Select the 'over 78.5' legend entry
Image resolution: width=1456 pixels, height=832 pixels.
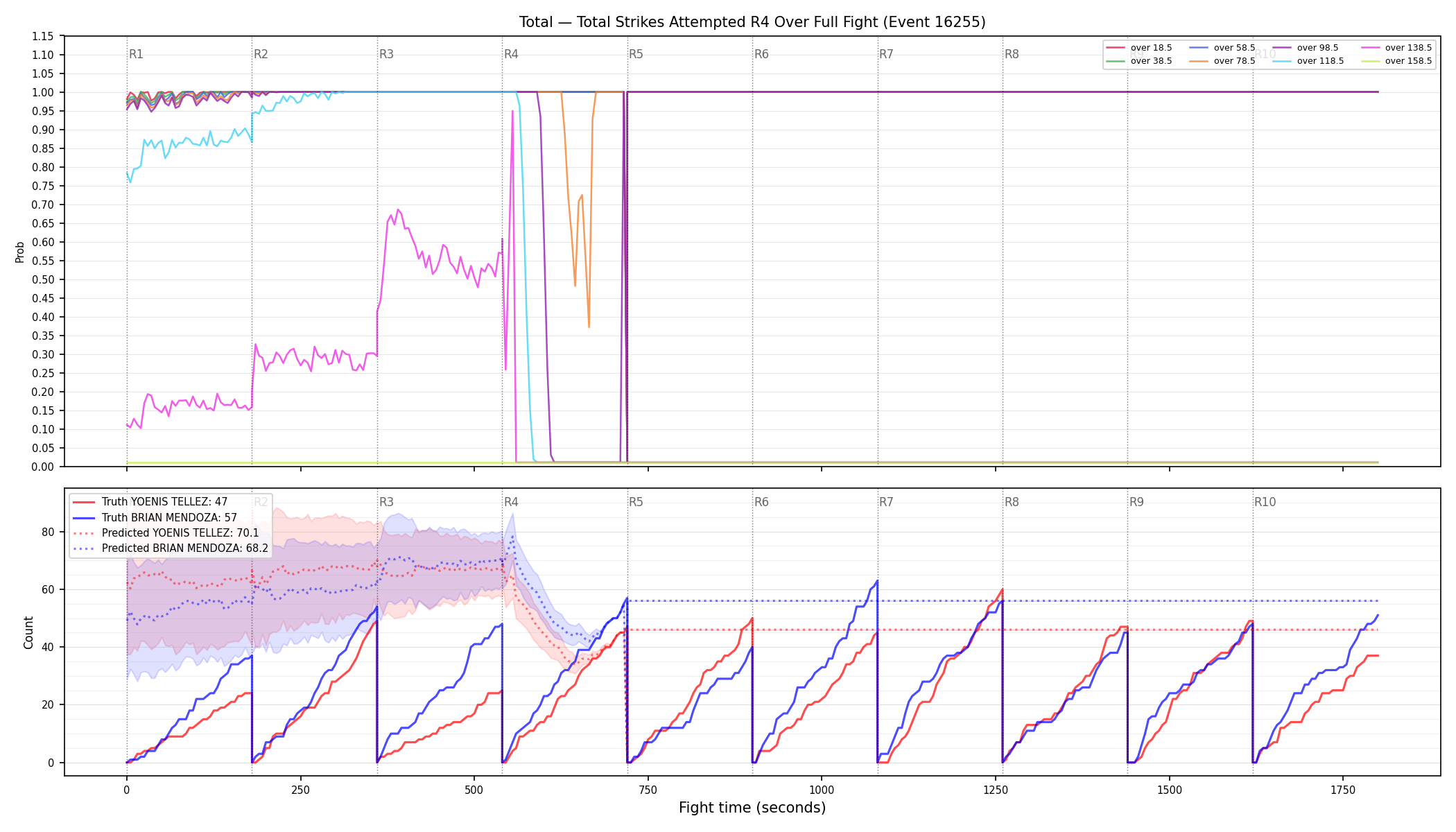pyautogui.click(x=1222, y=61)
